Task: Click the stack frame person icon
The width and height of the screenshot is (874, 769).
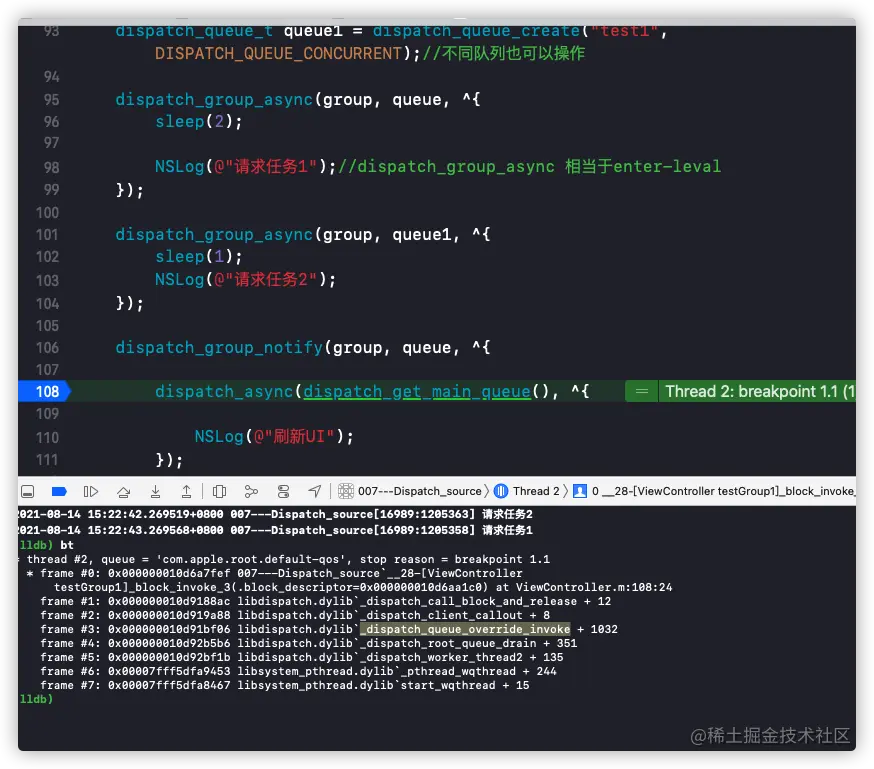Action: click(580, 491)
